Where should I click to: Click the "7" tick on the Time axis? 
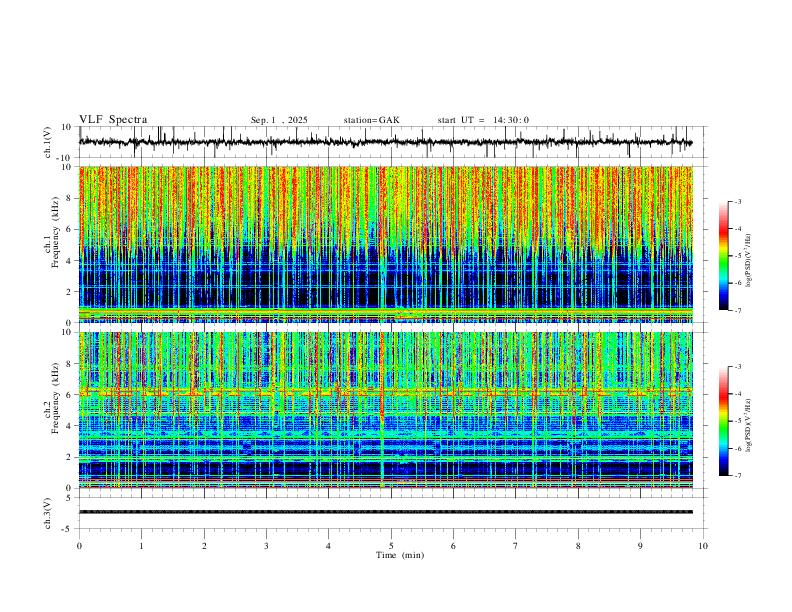tap(516, 546)
